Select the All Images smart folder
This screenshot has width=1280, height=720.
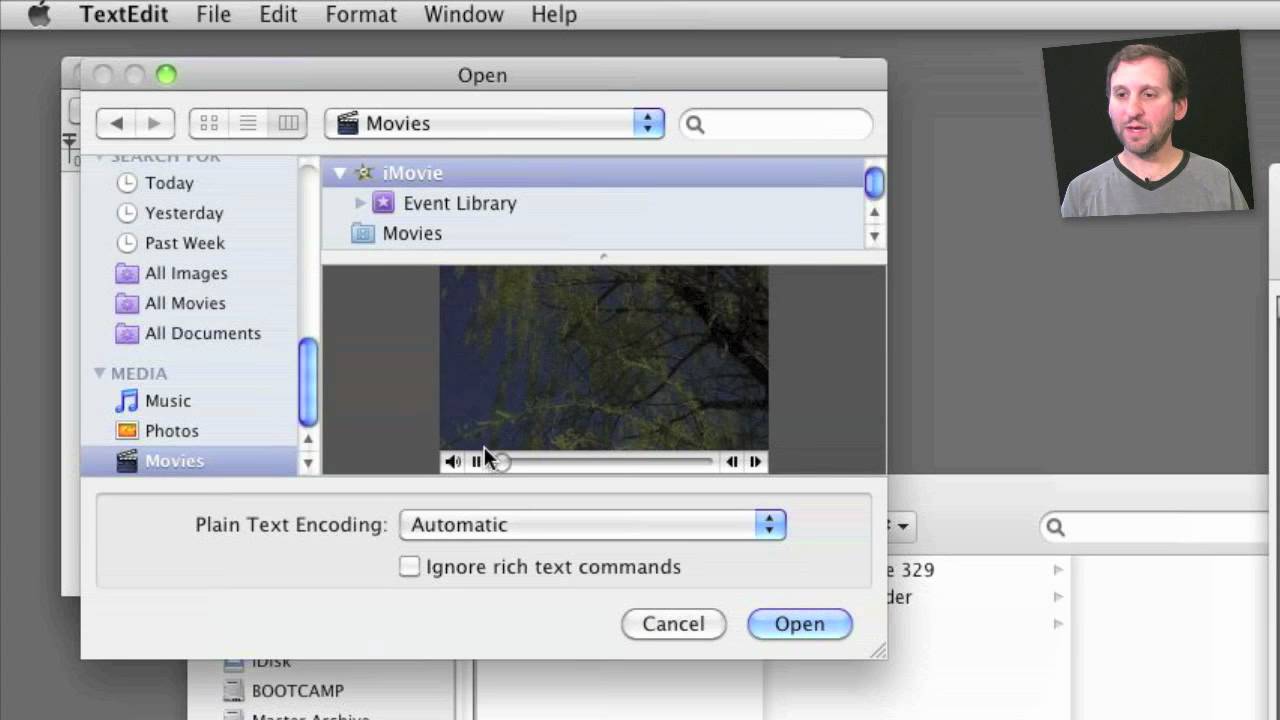tap(188, 273)
